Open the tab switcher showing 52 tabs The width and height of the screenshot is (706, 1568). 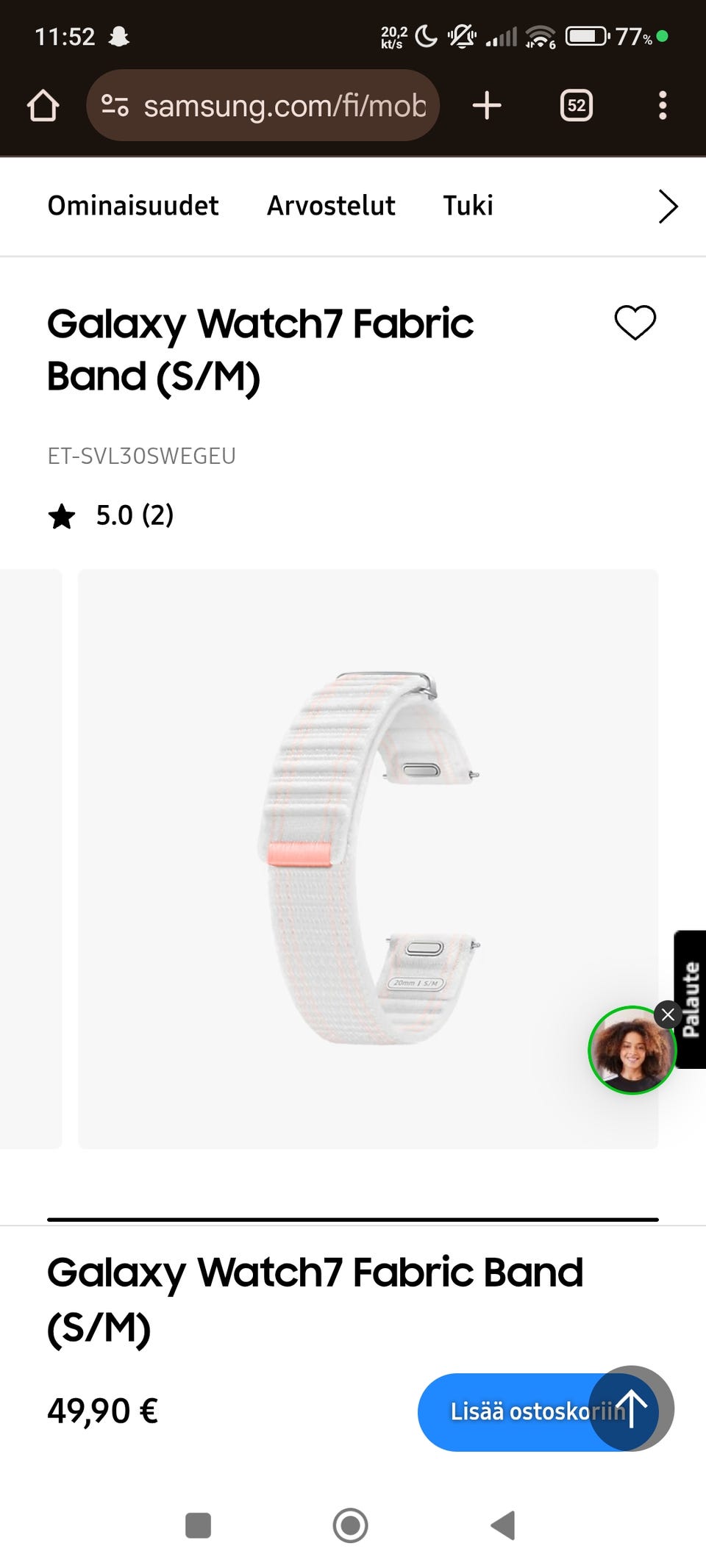pos(577,106)
